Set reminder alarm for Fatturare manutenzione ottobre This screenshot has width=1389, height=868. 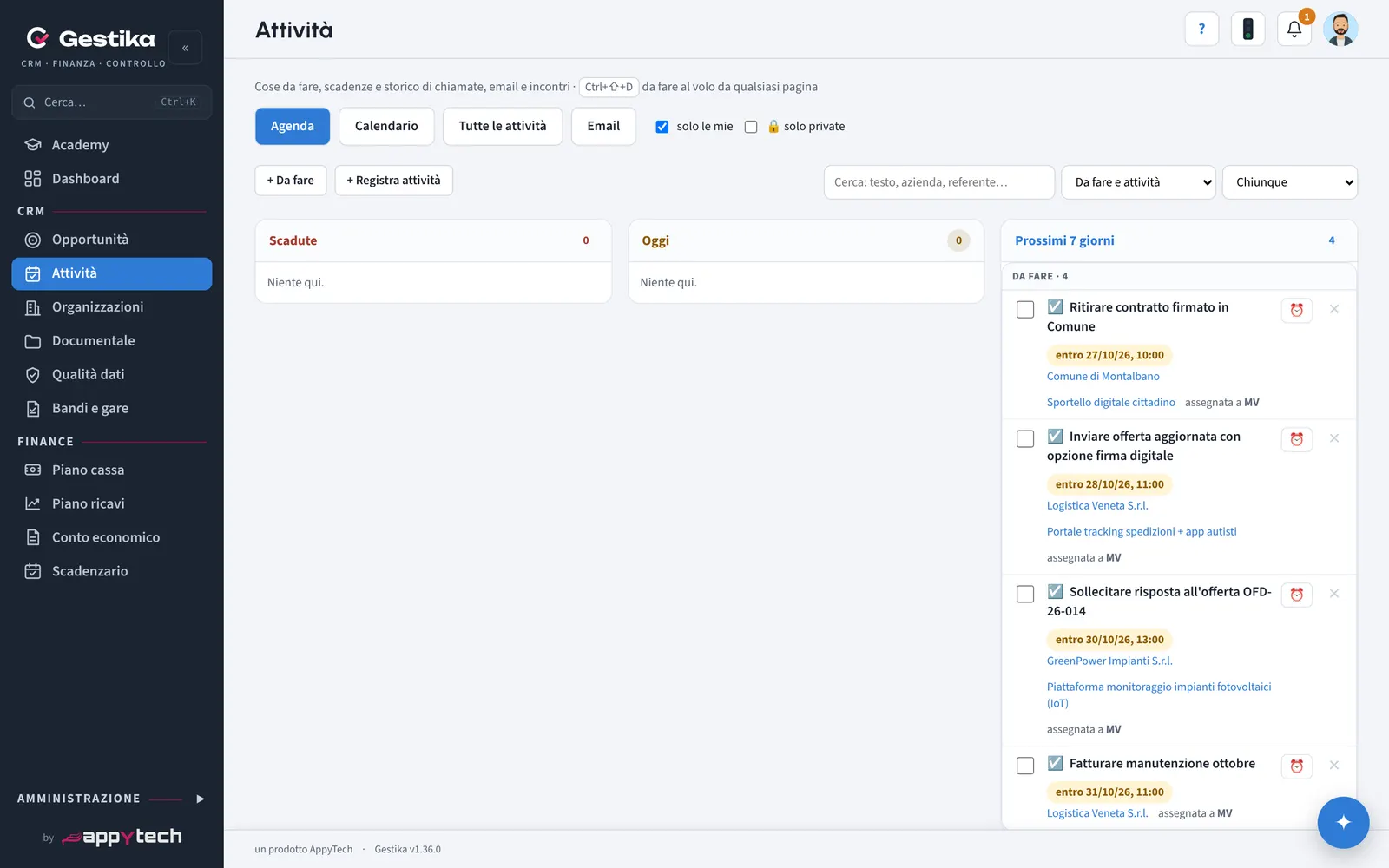(x=1296, y=766)
